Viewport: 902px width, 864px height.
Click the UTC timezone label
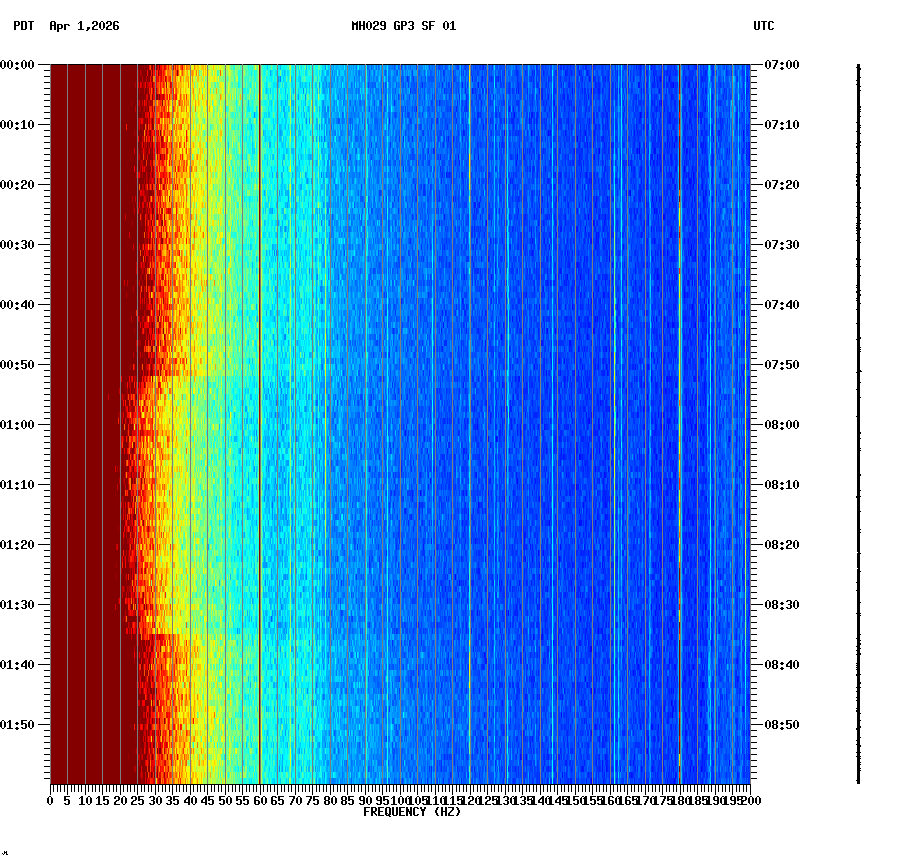764,28
